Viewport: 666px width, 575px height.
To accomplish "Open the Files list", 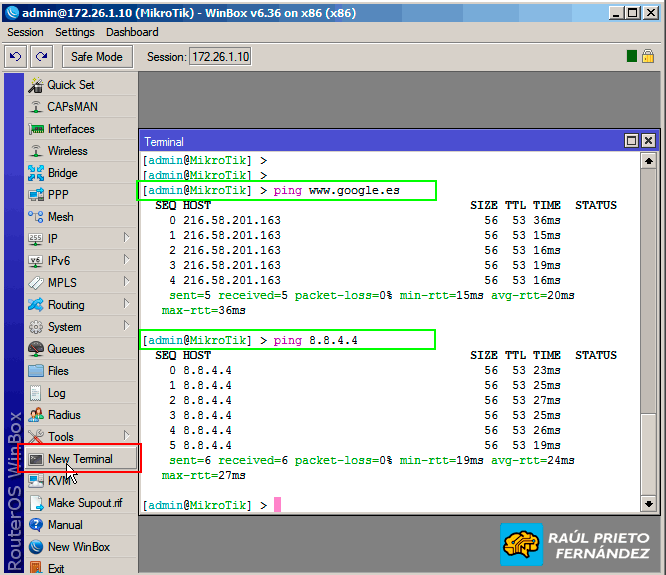I will (x=58, y=371).
